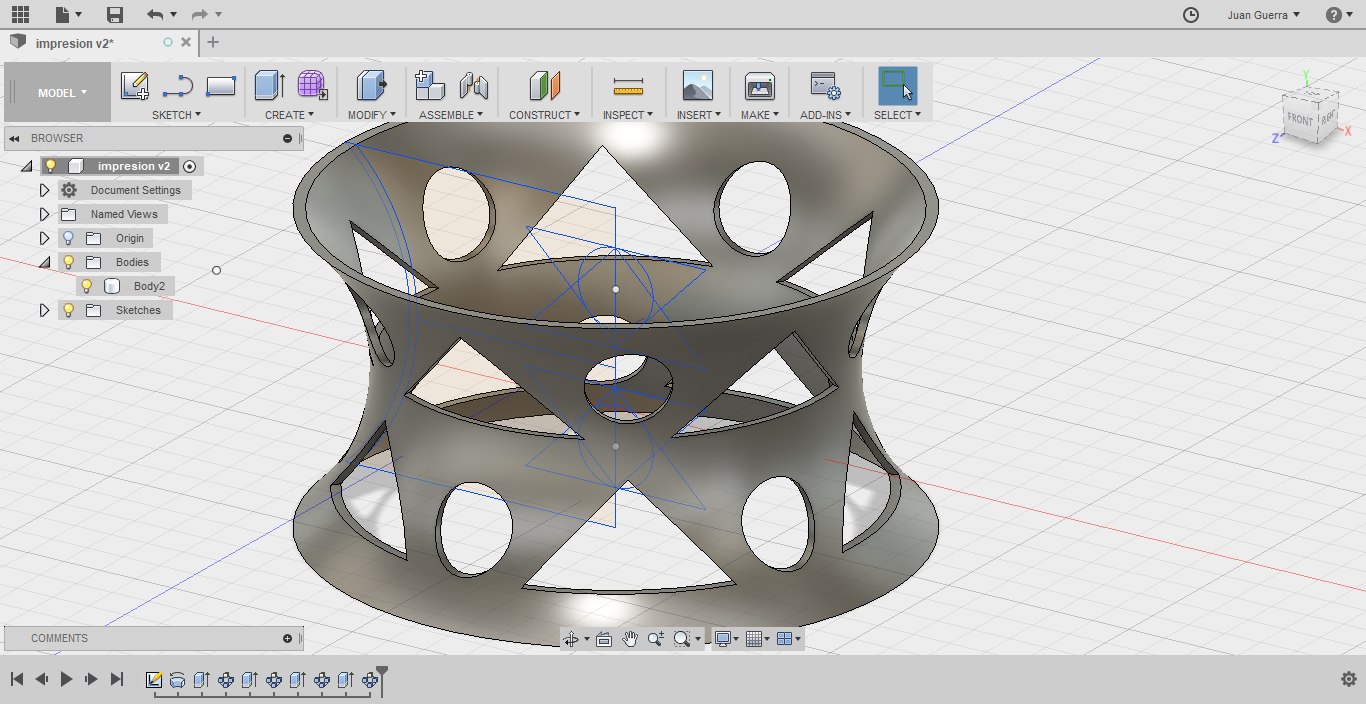Toggle visibility of the Sketches folder

tap(68, 310)
